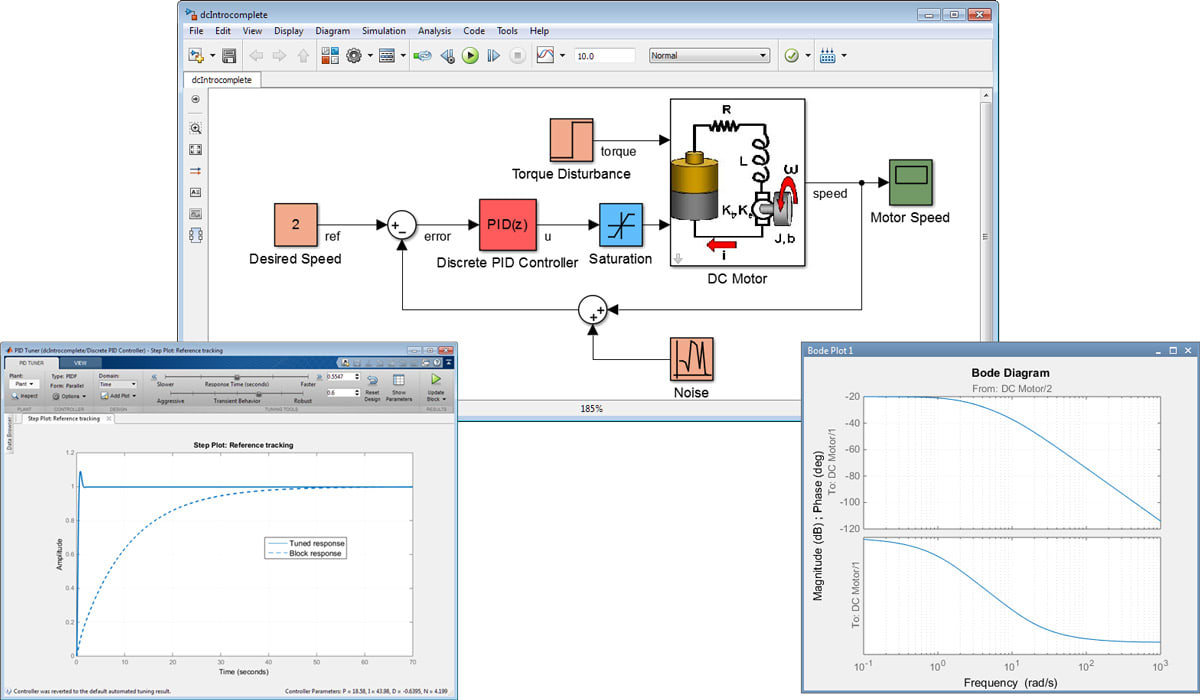Screen dimensions: 1200x700
Task: Click the Inspect button under Plant
Action: (25, 396)
